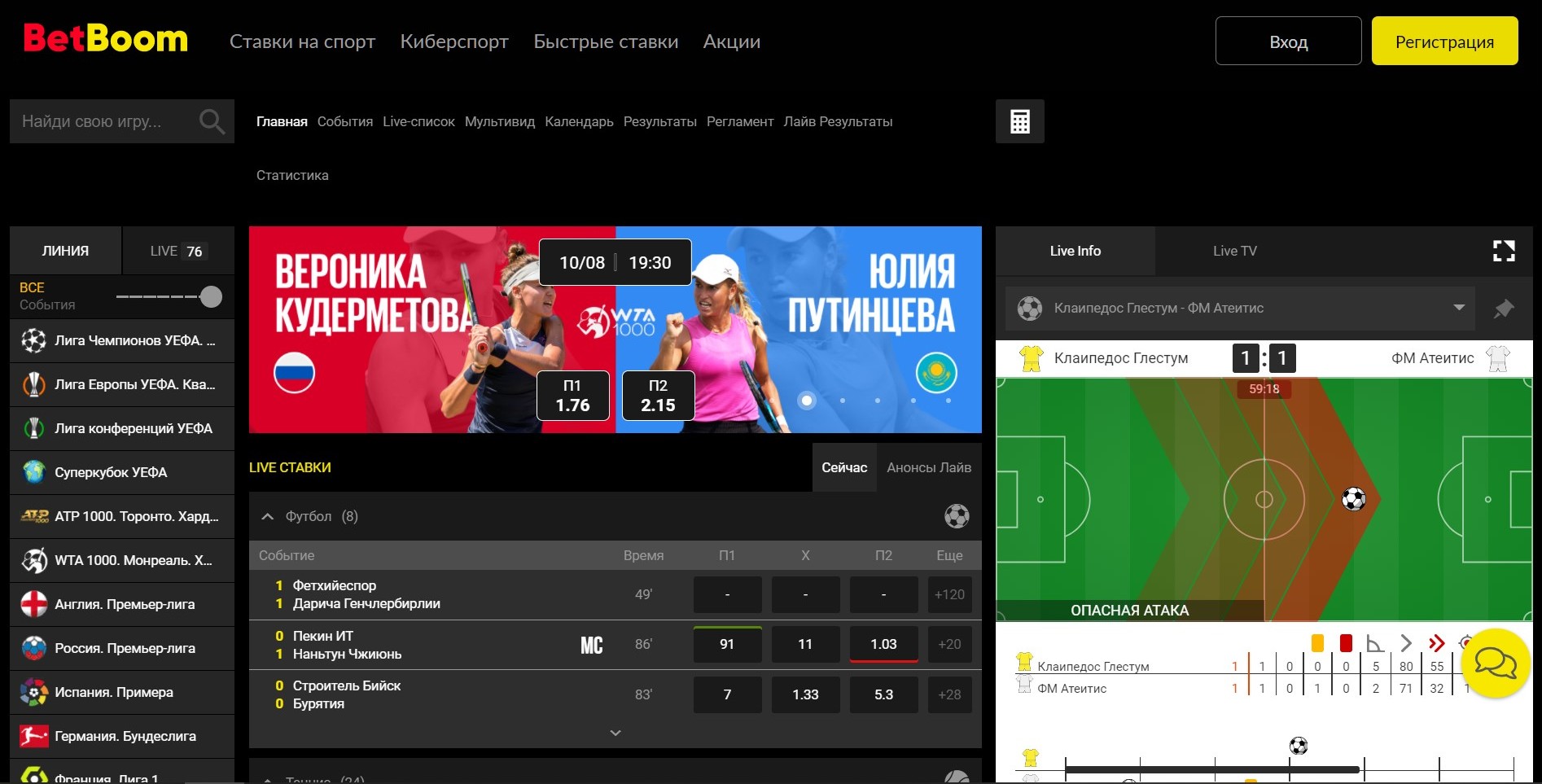
Task: Click the soccer ball on the pitch
Action: tap(1353, 499)
